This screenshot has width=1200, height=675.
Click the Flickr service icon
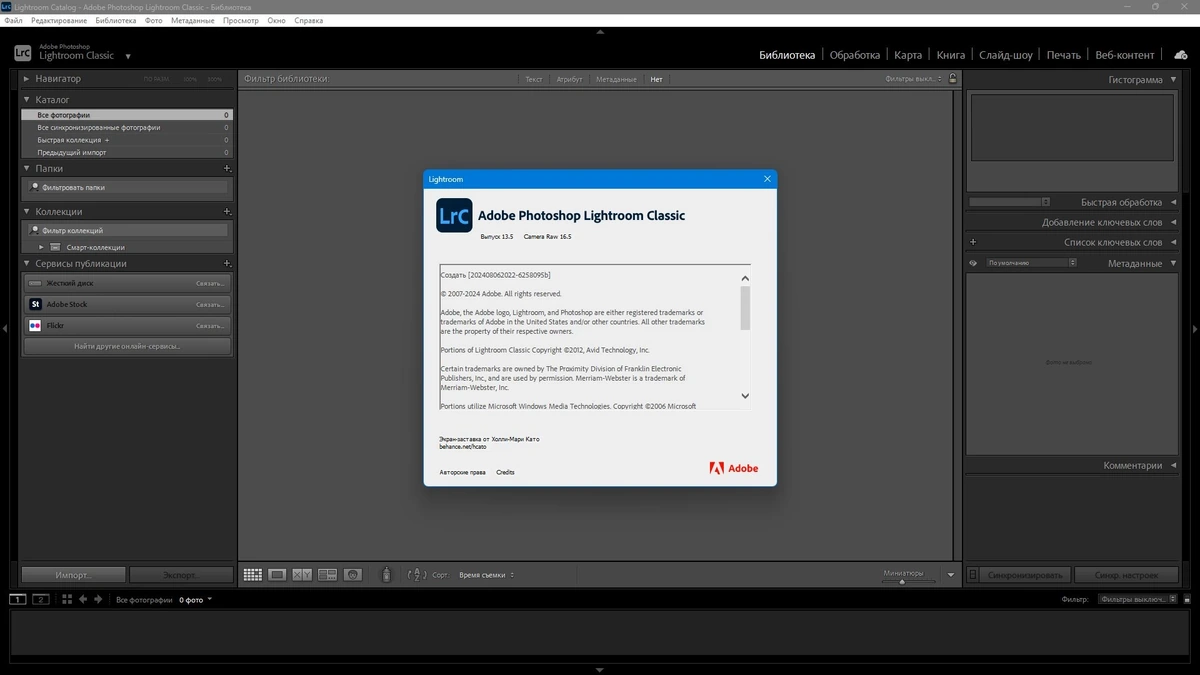(35, 326)
